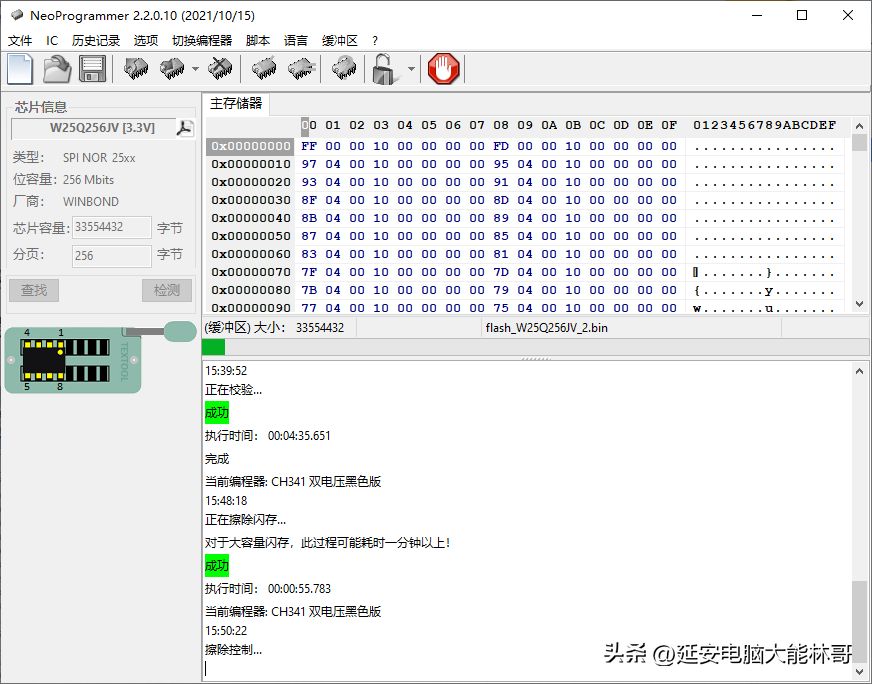872x684 pixels.
Task: Click the log line 正在擦除闪存...
Action: pos(245,520)
